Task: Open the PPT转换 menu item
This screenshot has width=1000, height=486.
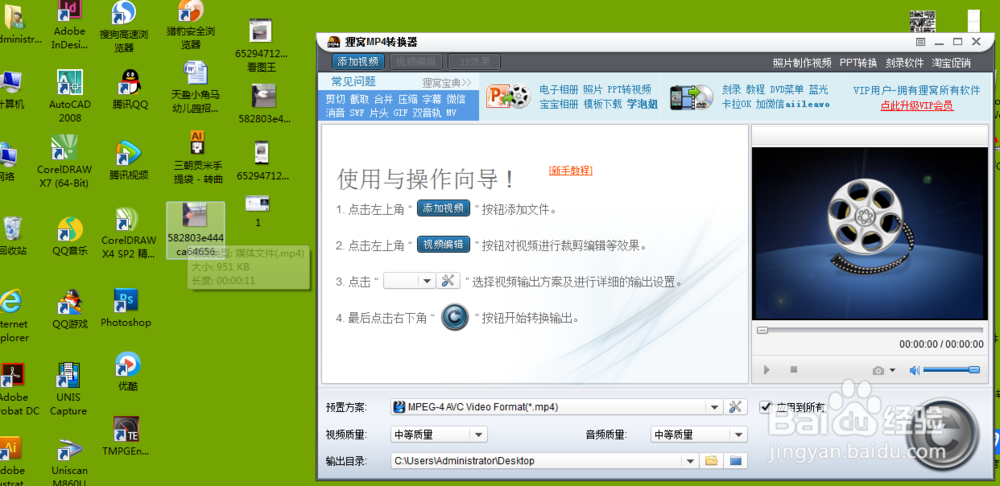Action: [858, 63]
